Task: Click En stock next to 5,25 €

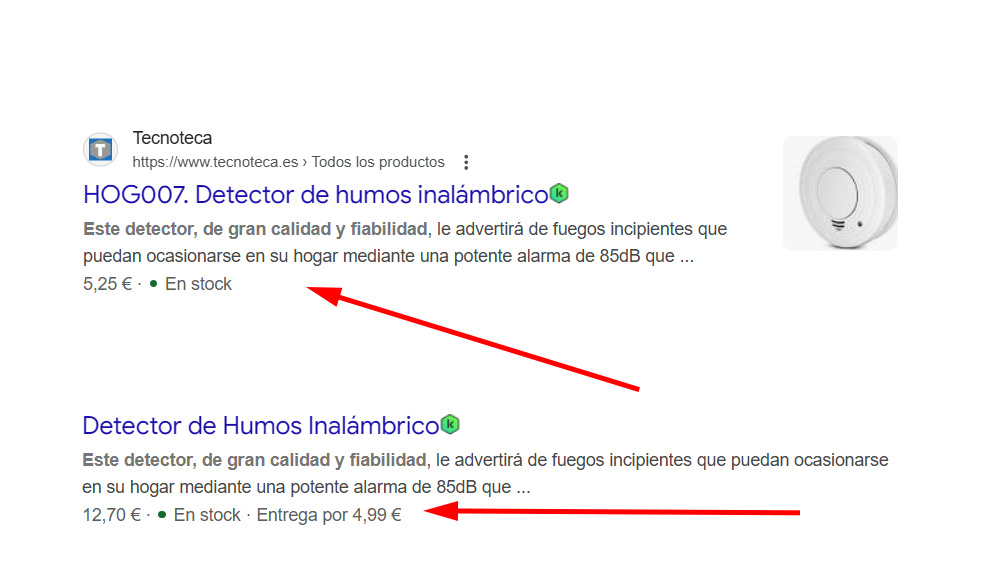Action: pos(198,284)
